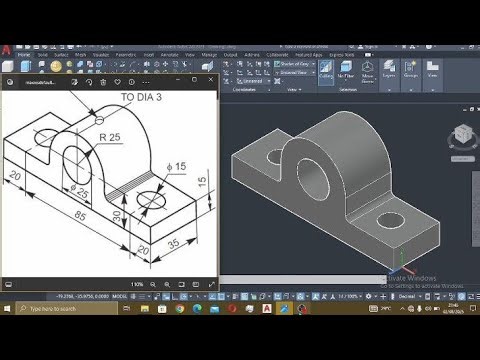Open the Express Tools ribbon tab
Viewport: 480px width, 360px height.
click(342, 55)
